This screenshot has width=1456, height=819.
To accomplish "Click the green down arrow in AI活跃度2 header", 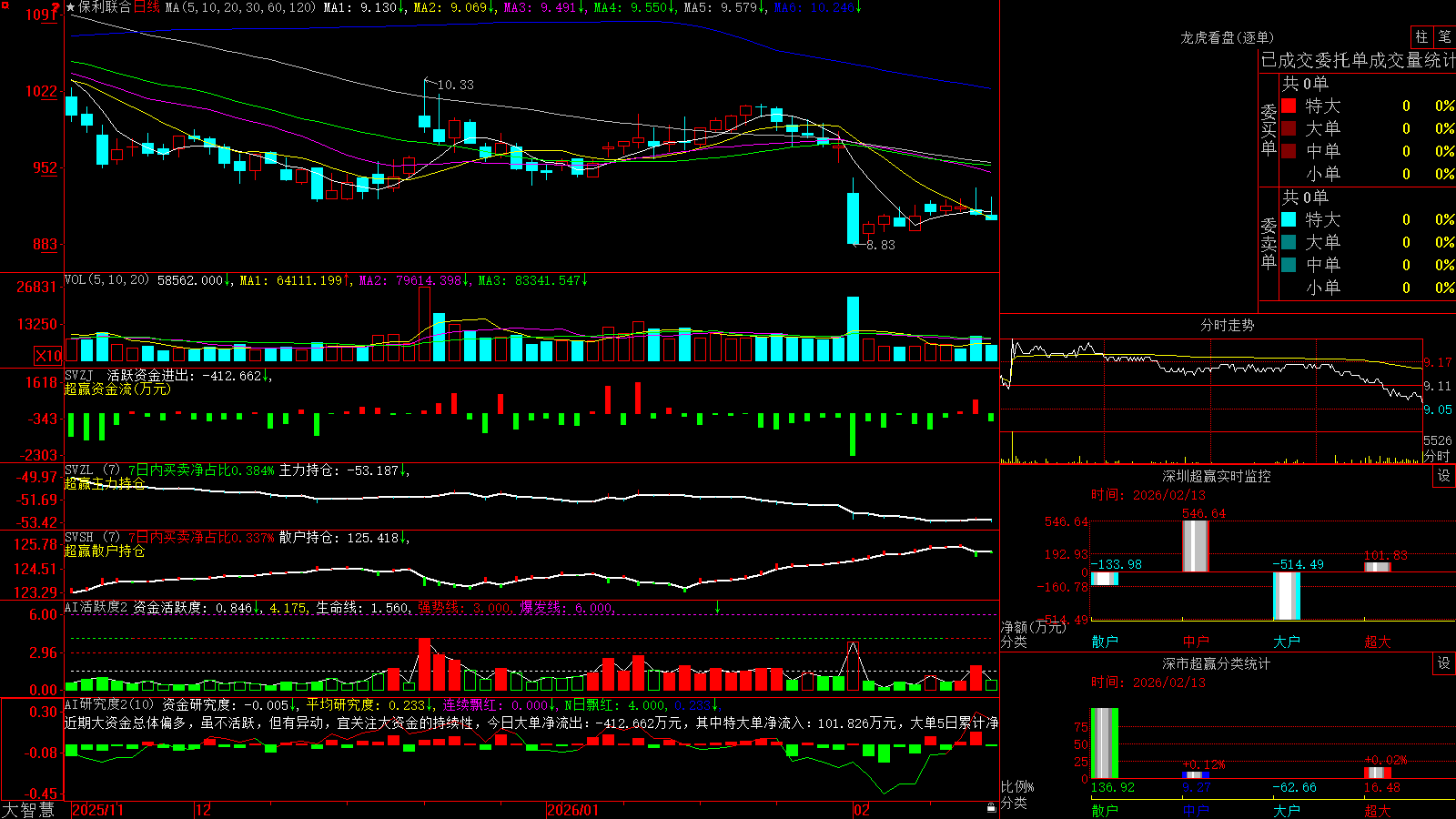I will pyautogui.click(x=718, y=607).
